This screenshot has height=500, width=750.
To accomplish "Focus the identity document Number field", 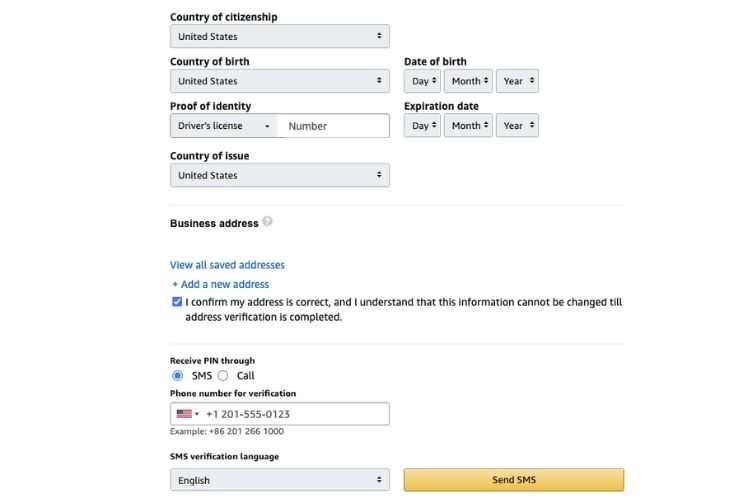I will tap(335, 126).
